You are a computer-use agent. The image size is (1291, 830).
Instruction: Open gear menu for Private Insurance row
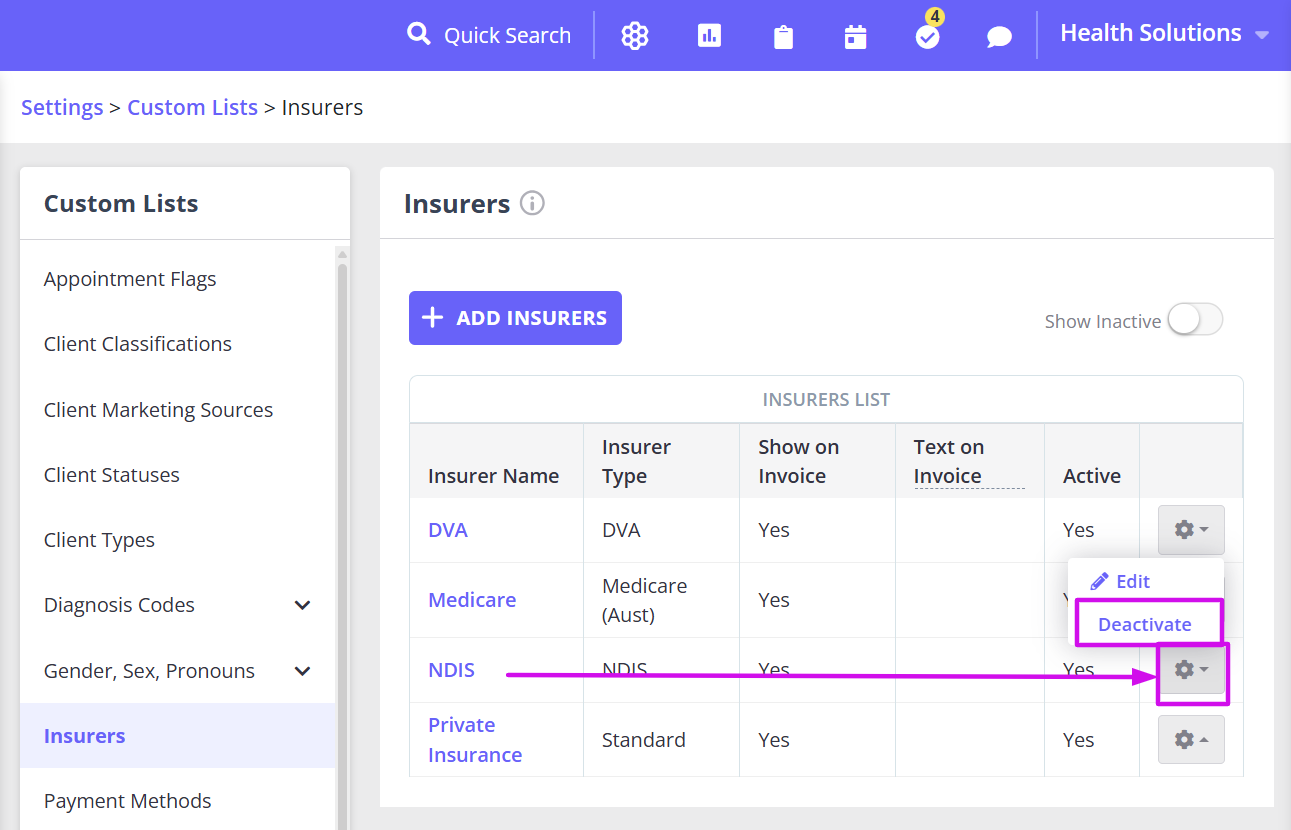(1191, 740)
